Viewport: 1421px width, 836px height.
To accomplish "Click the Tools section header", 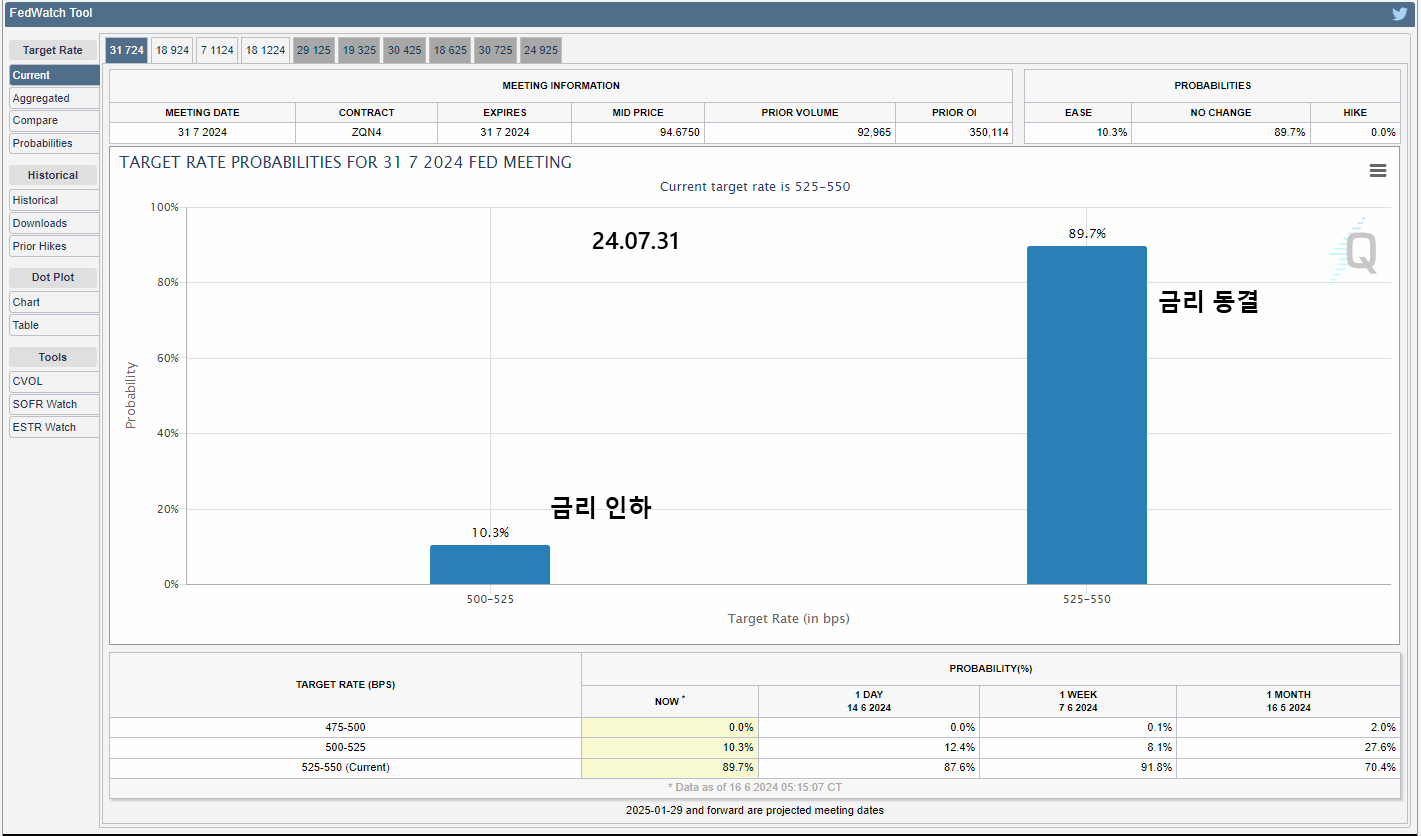I will coord(53,357).
